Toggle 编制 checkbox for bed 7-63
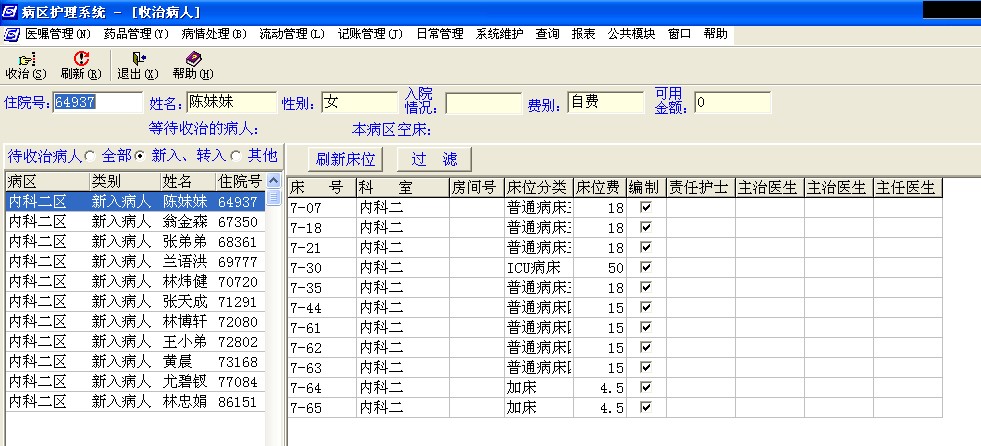981x446 pixels. pos(646,368)
